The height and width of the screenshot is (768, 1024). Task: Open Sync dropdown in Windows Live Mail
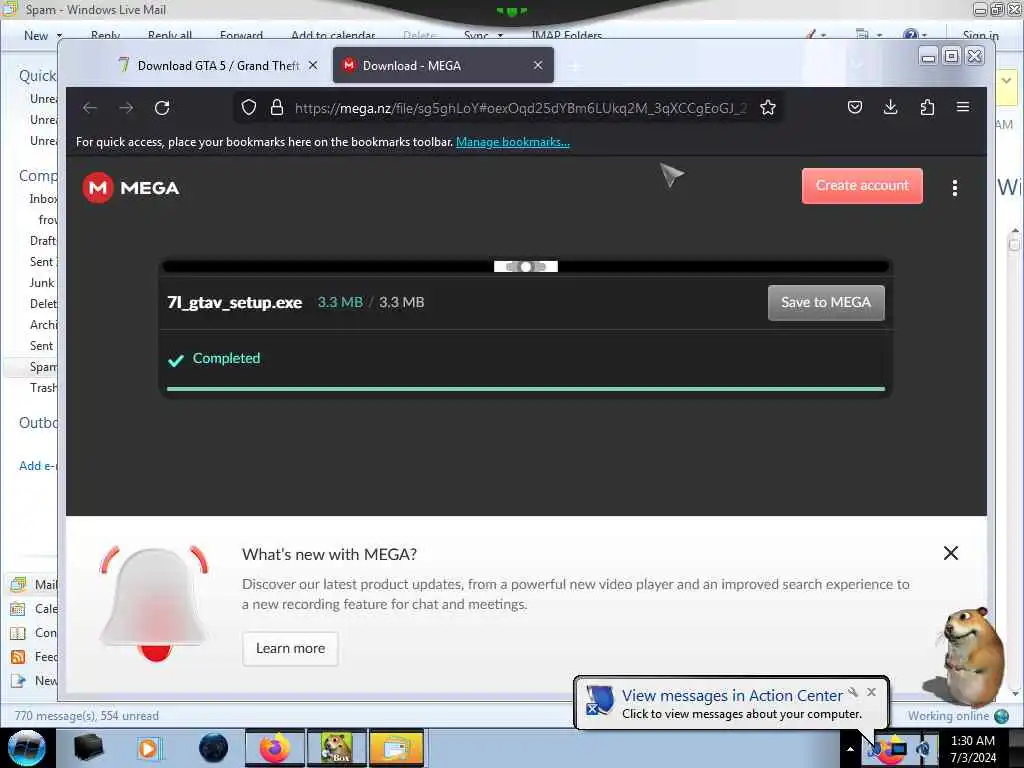click(x=500, y=36)
